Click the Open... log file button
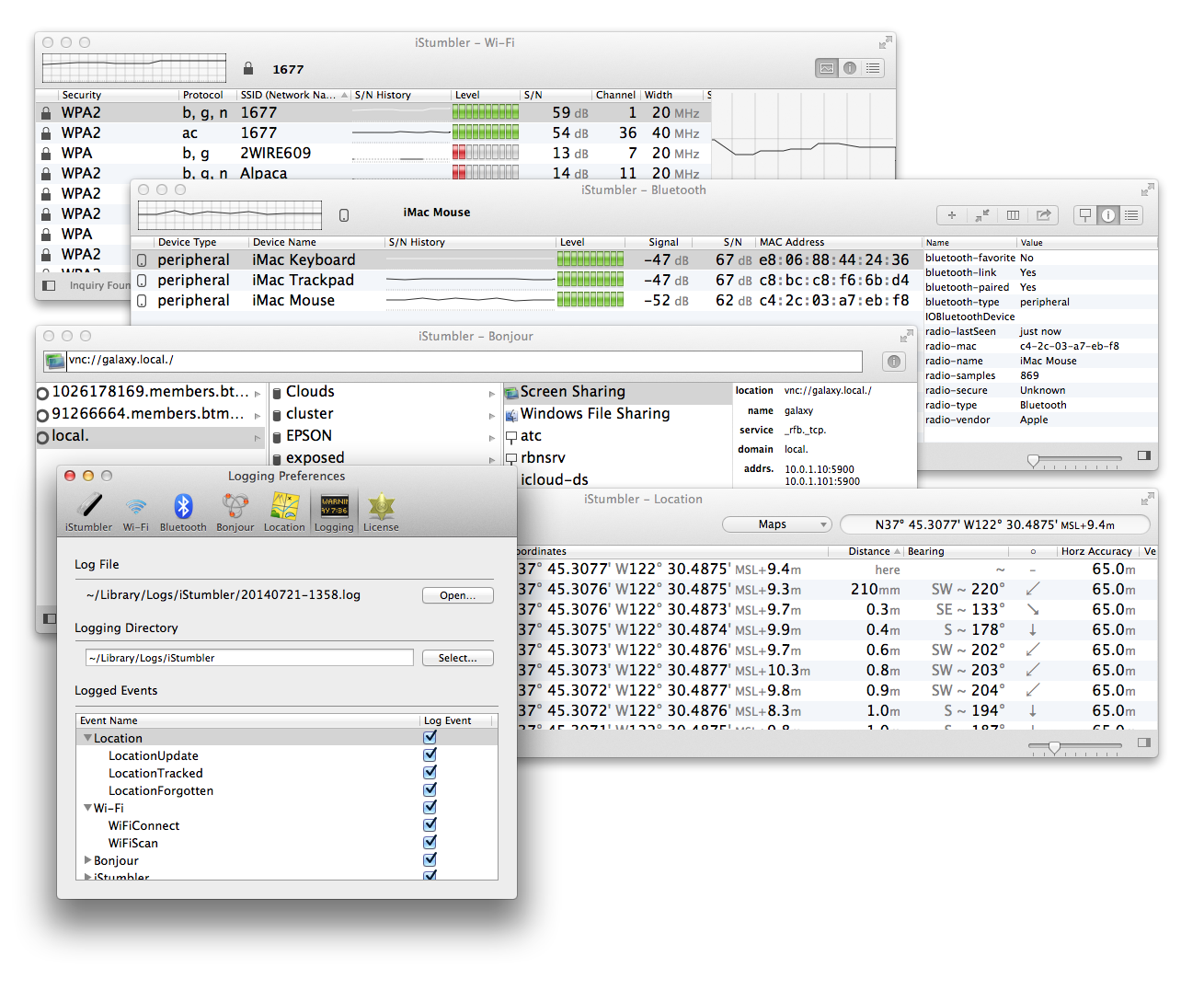The image size is (1204, 990). click(x=458, y=595)
